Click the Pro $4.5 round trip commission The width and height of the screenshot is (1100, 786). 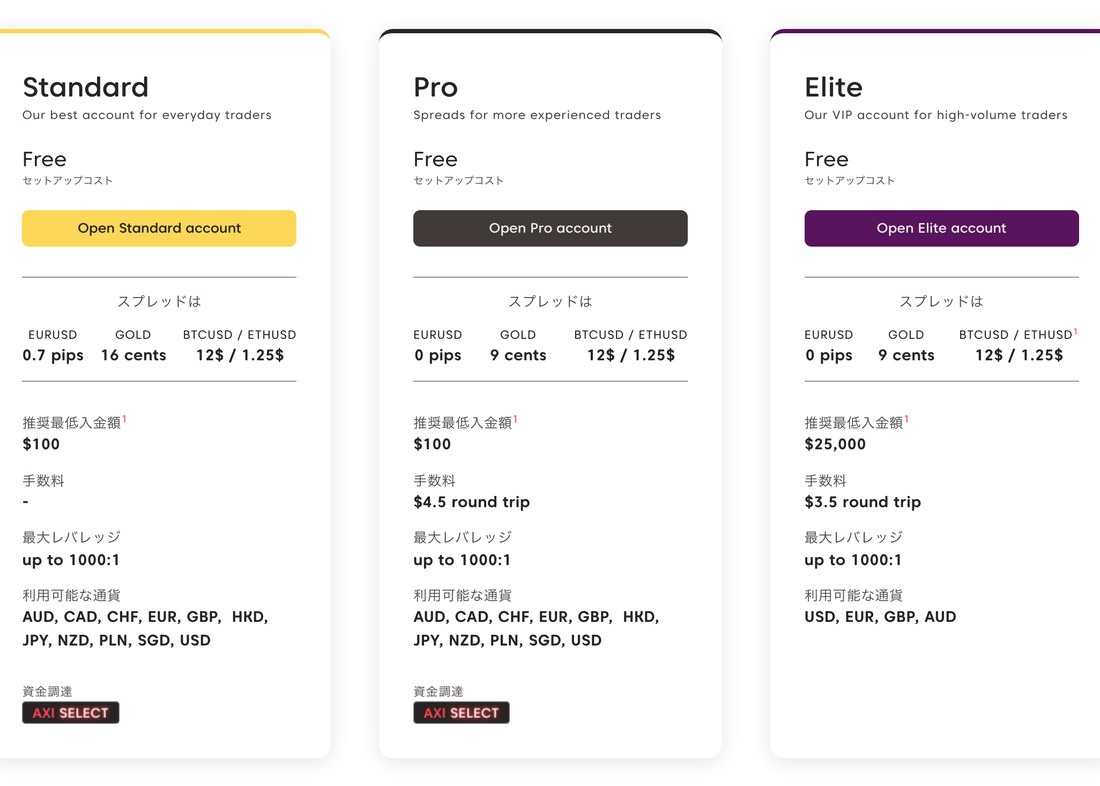click(x=471, y=502)
